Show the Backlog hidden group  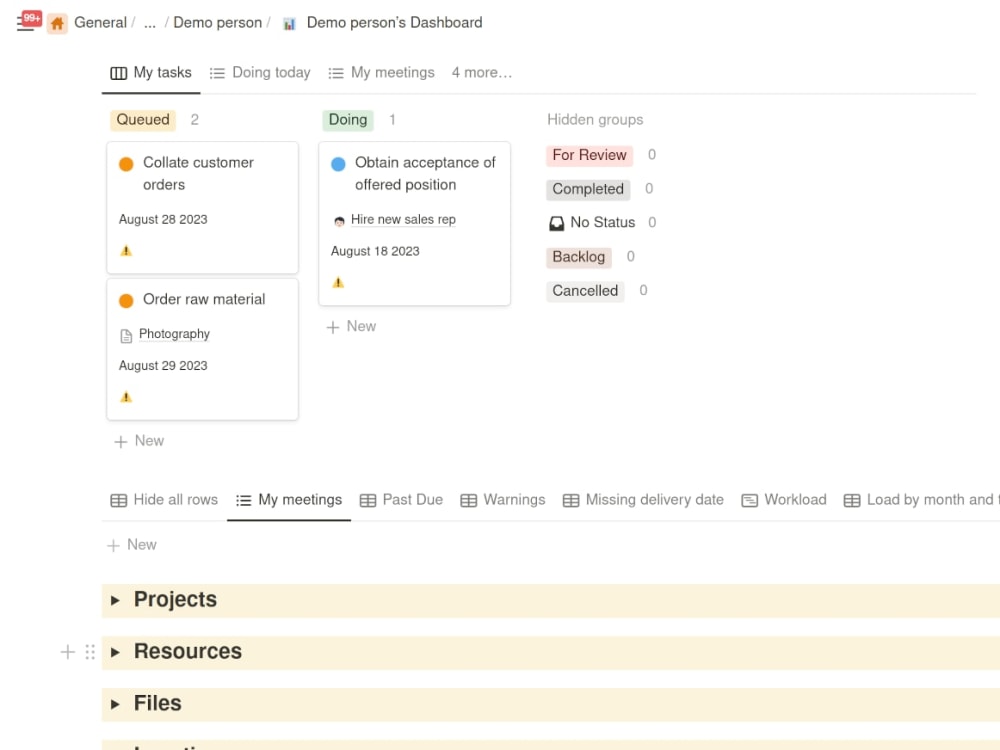click(578, 257)
